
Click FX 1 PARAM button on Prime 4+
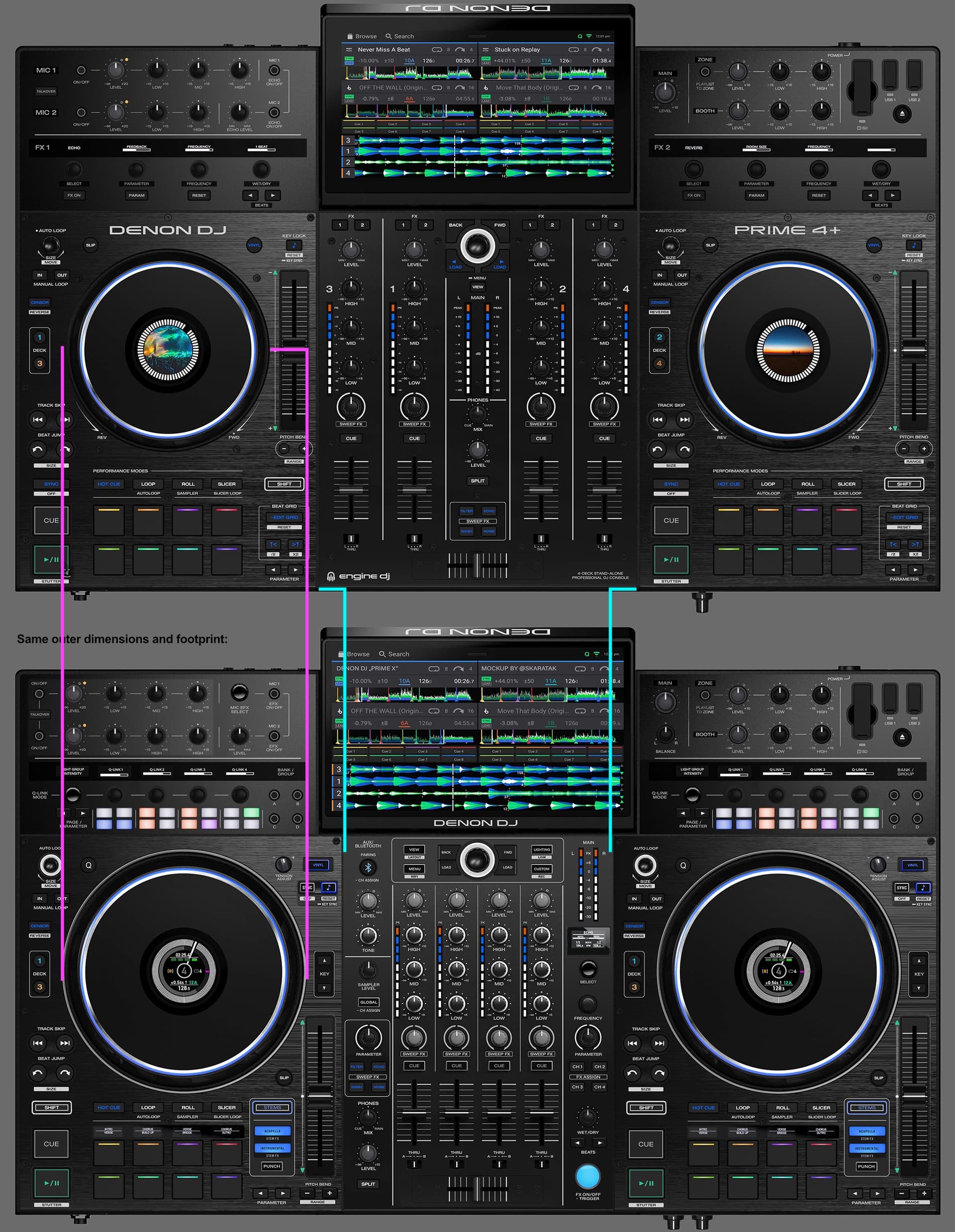click(x=137, y=195)
